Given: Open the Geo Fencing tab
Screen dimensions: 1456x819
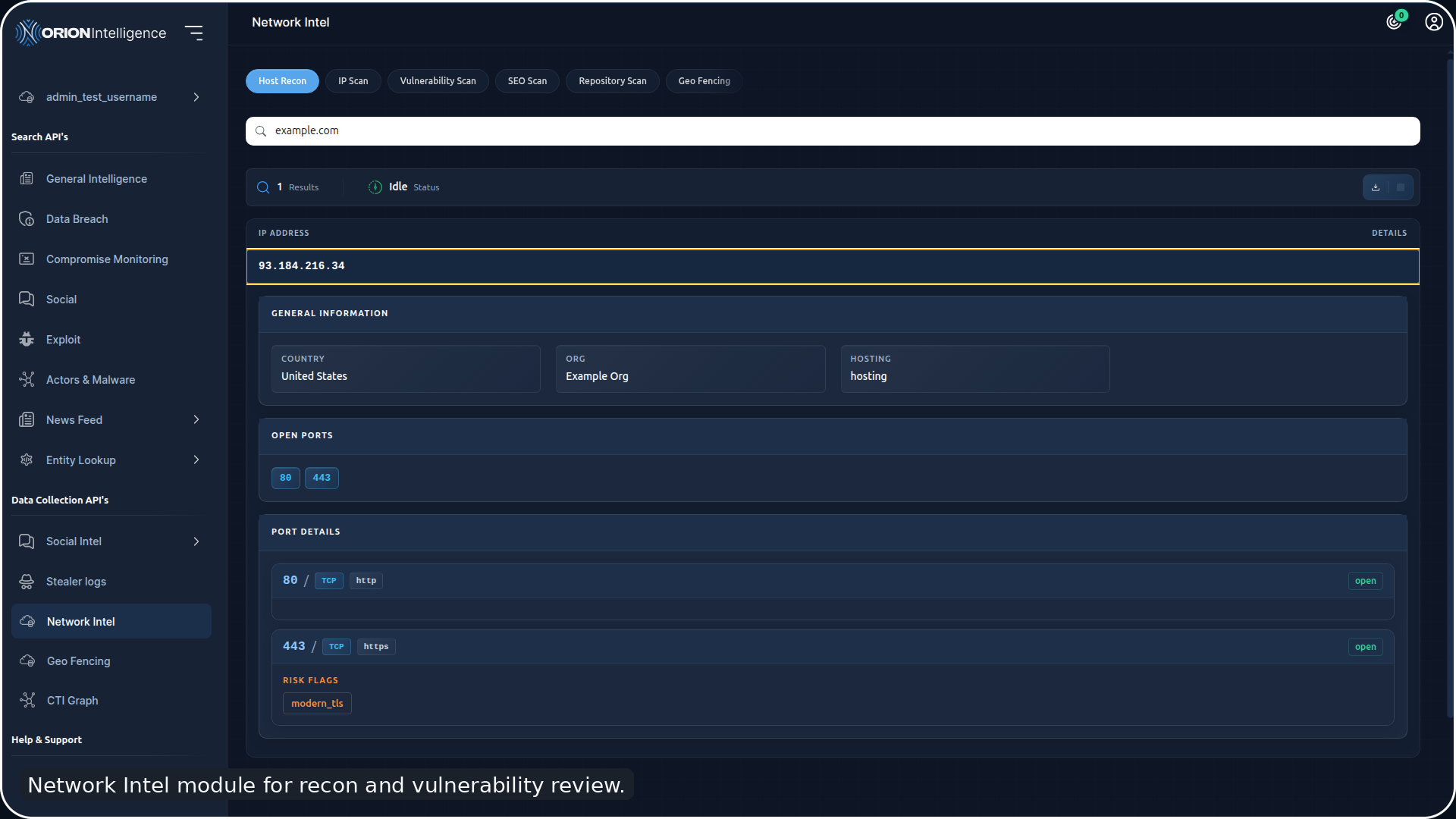Looking at the screenshot, I should [x=704, y=81].
